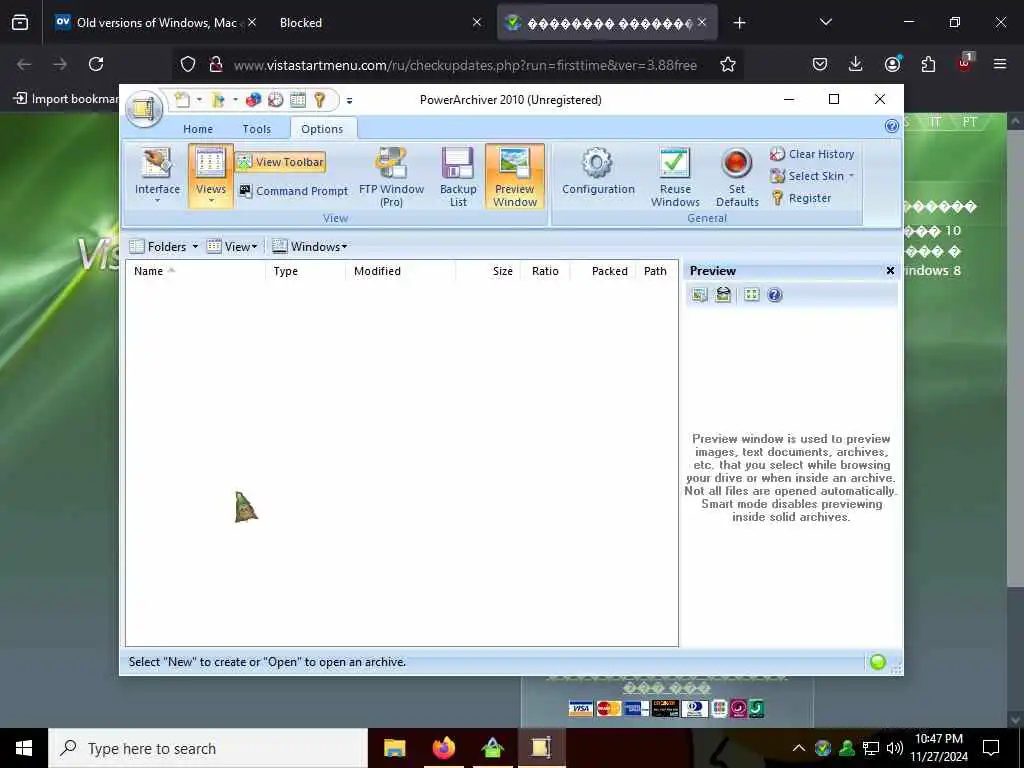The width and height of the screenshot is (1024, 768).
Task: Click the Windows Start button
Action: 24,748
